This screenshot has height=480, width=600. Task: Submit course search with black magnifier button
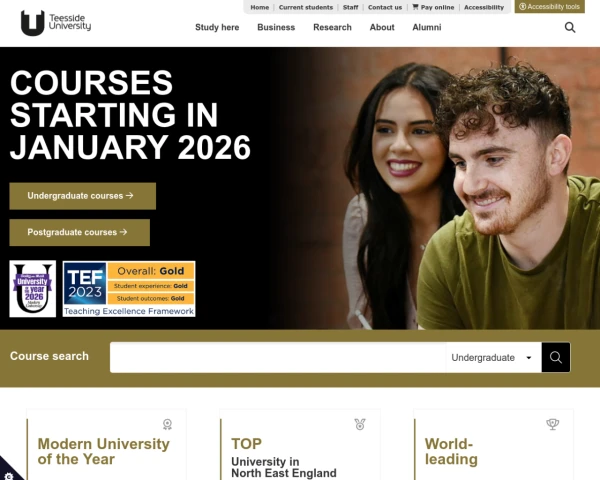[x=556, y=358]
